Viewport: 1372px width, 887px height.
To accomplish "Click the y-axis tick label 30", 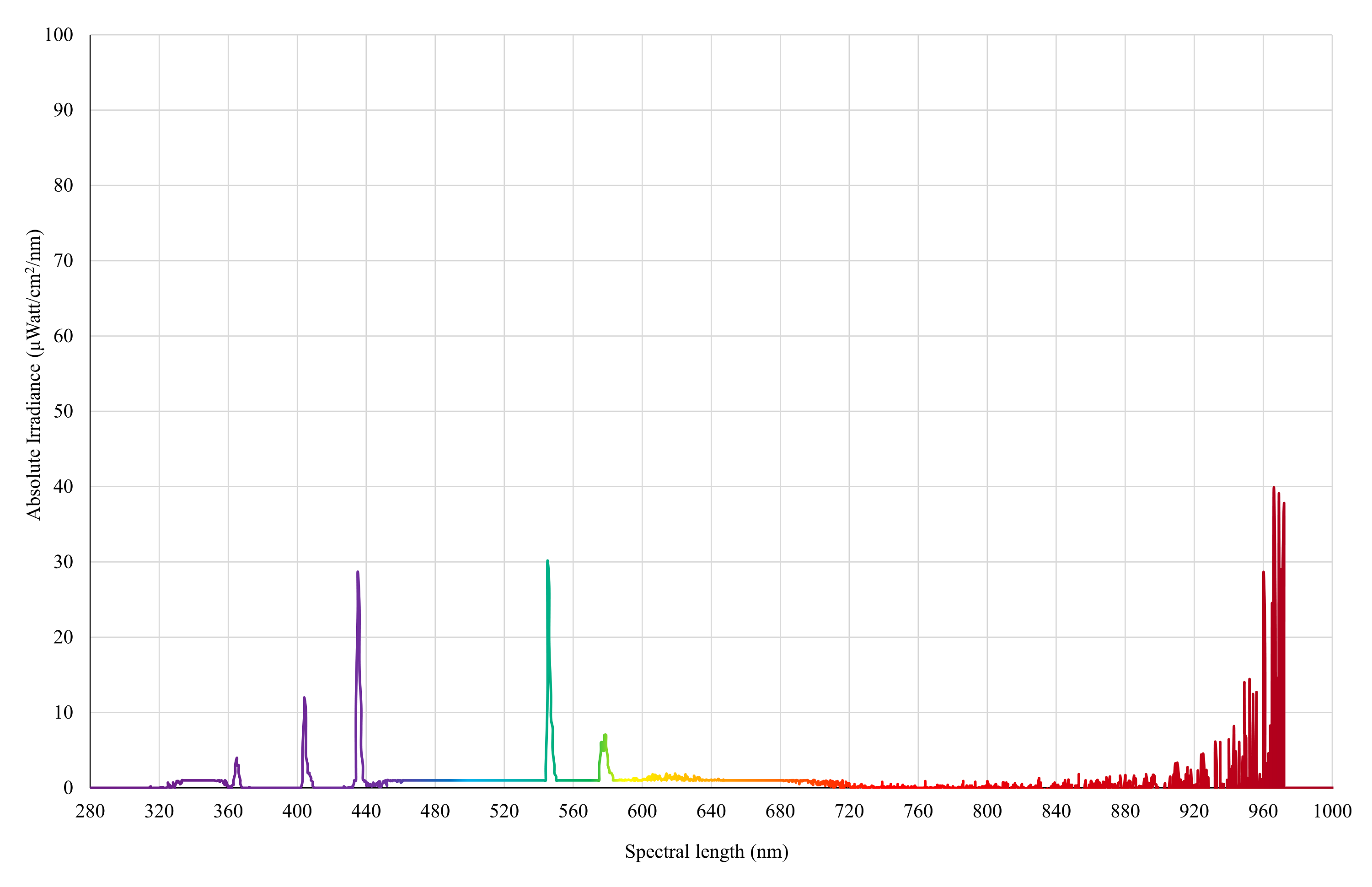I will coord(63,562).
